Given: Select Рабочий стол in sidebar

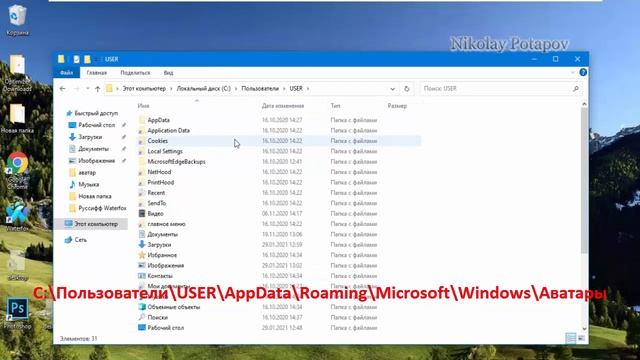Looking at the screenshot, I should (x=97, y=125).
